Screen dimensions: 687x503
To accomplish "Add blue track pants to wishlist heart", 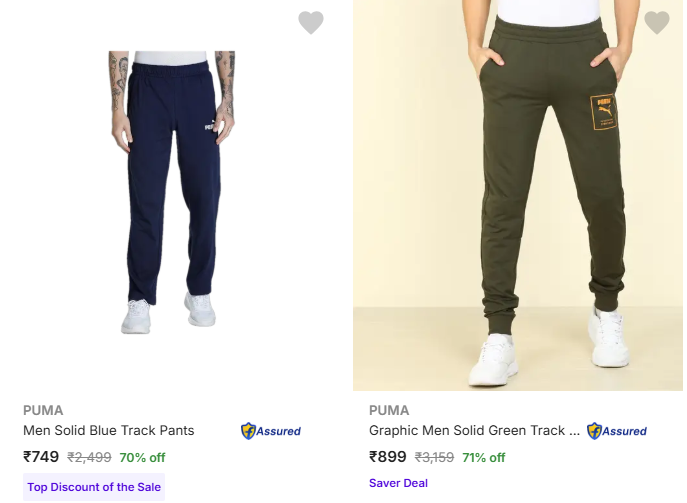I will [x=311, y=22].
